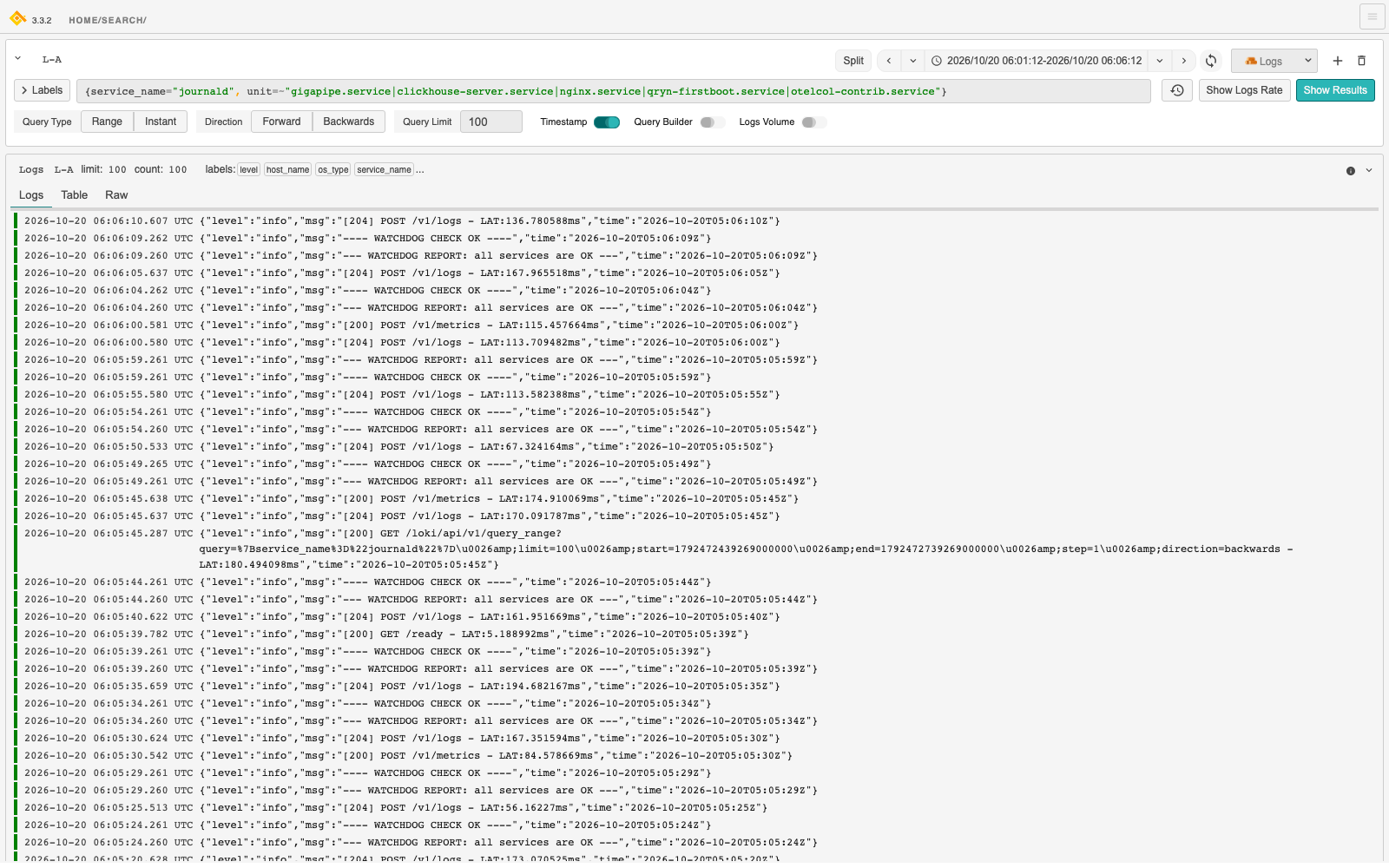The image size is (1389, 868).
Task: Click the service_name label chip
Action: 385,170
